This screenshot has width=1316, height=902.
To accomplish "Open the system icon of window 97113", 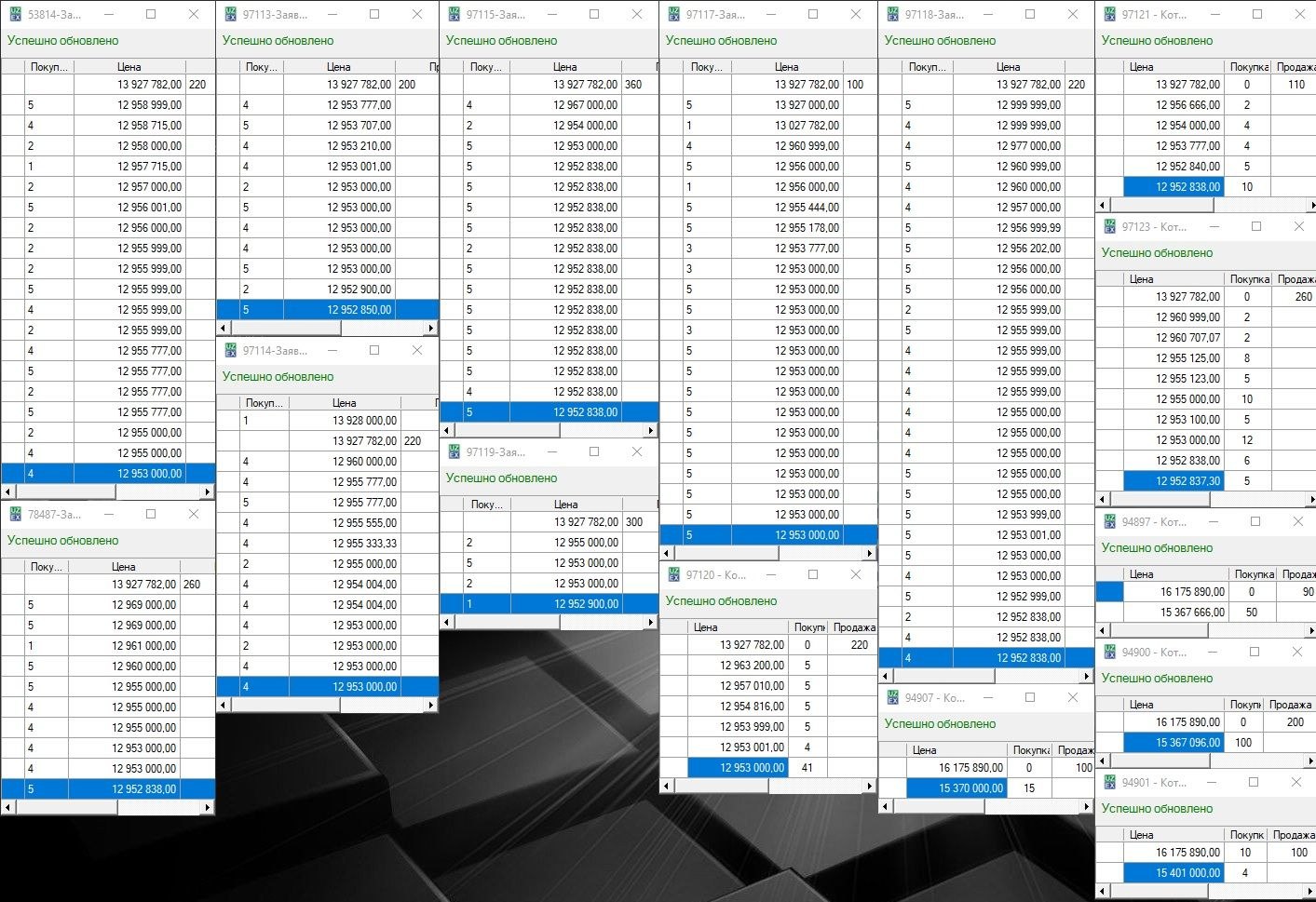I will tap(230, 15).
